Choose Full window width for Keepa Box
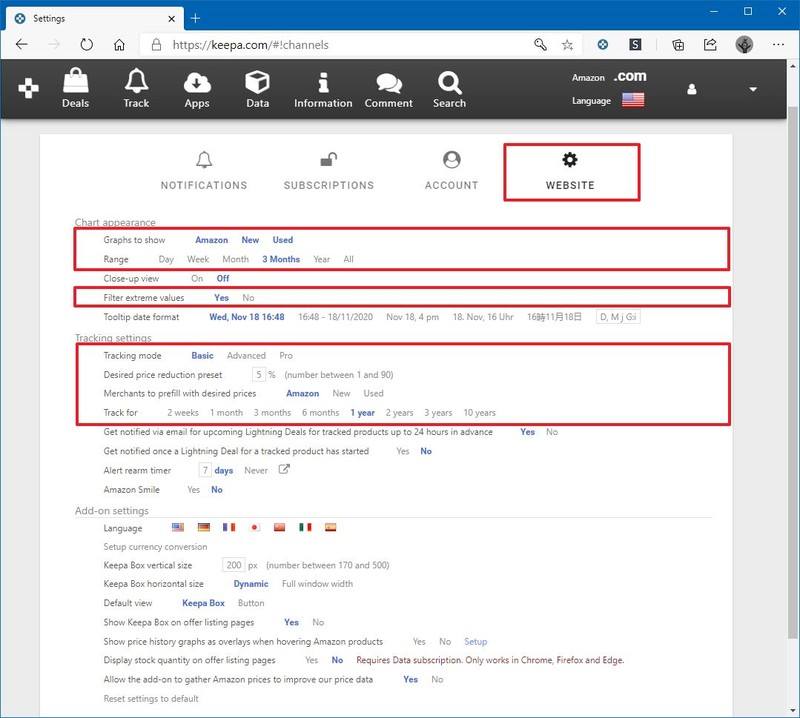 click(317, 583)
